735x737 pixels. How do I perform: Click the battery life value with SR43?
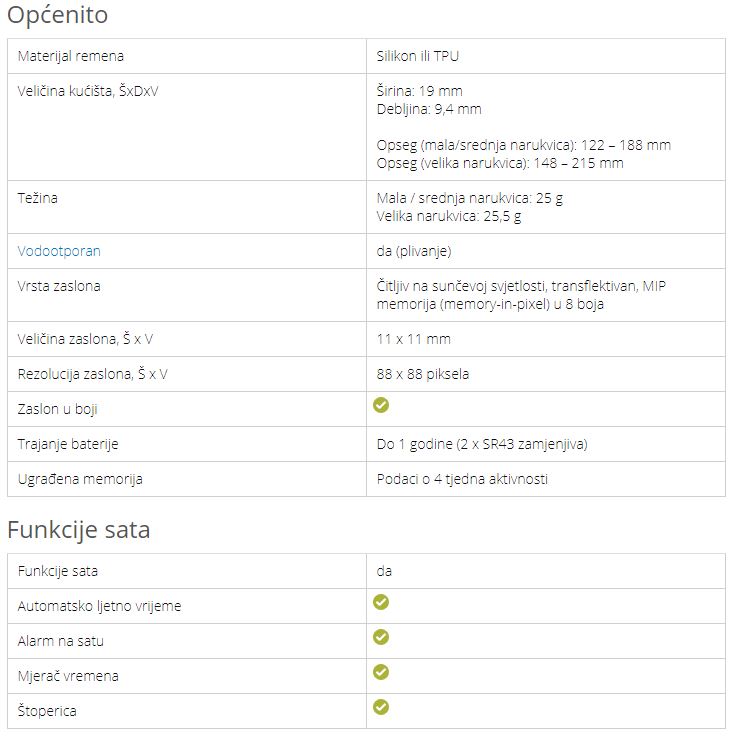point(481,444)
